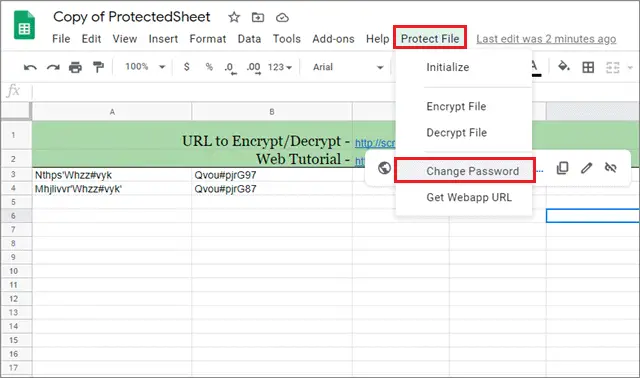This screenshot has width=640, height=378.
Task: Click the select-all corner box
Action: tap(16, 111)
